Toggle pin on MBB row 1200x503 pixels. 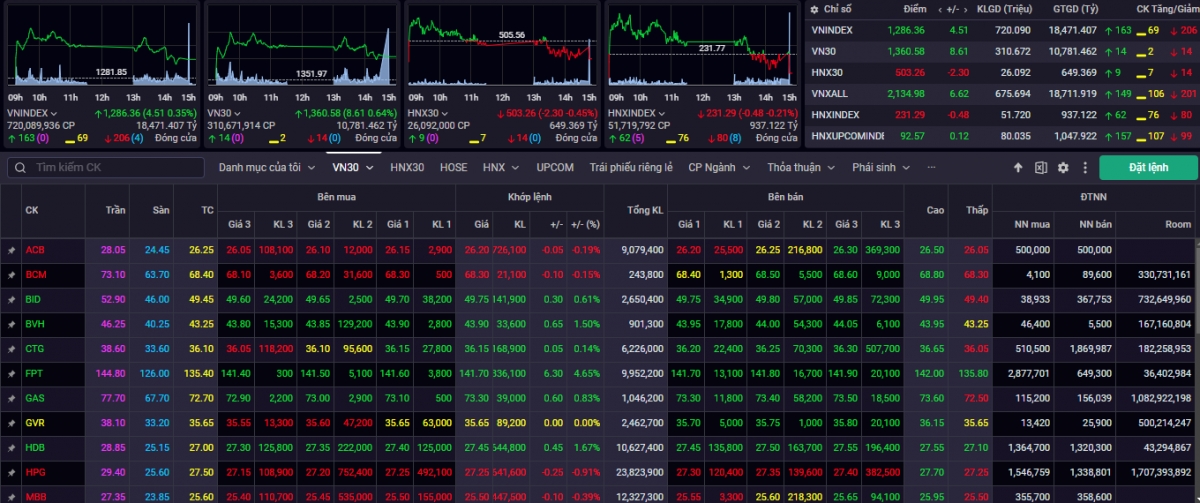pos(11,496)
